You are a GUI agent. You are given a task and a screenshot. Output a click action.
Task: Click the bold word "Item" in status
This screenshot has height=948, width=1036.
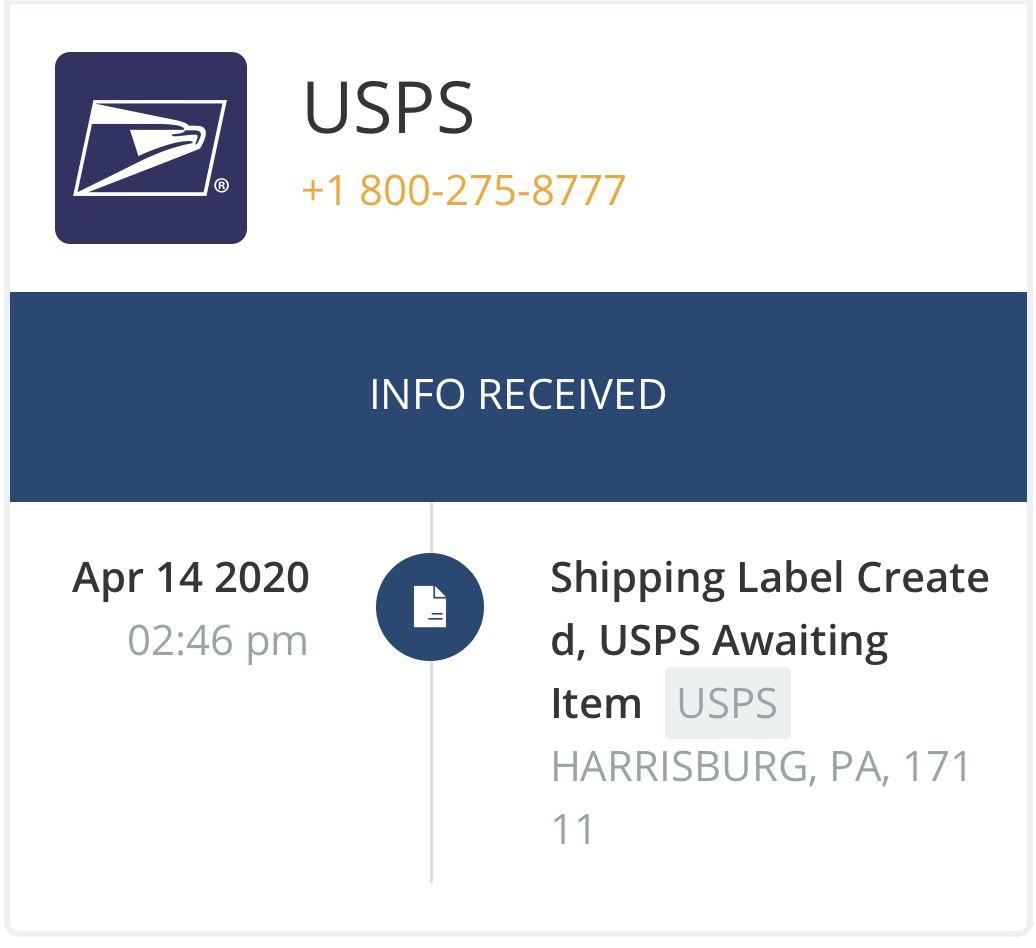coord(595,703)
